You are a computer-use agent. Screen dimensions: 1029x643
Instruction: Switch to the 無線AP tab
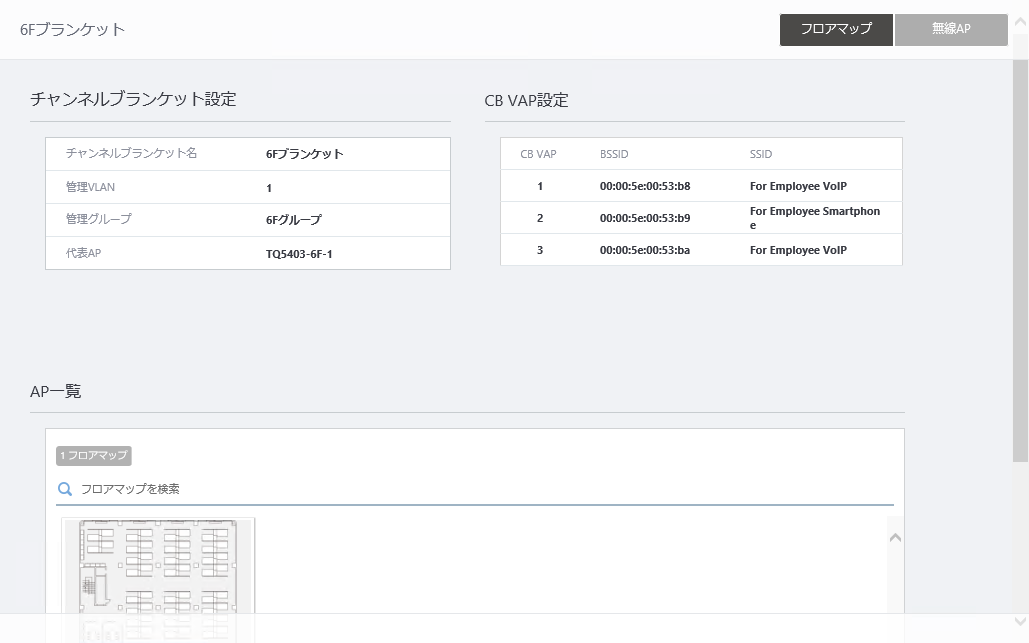click(x=951, y=30)
